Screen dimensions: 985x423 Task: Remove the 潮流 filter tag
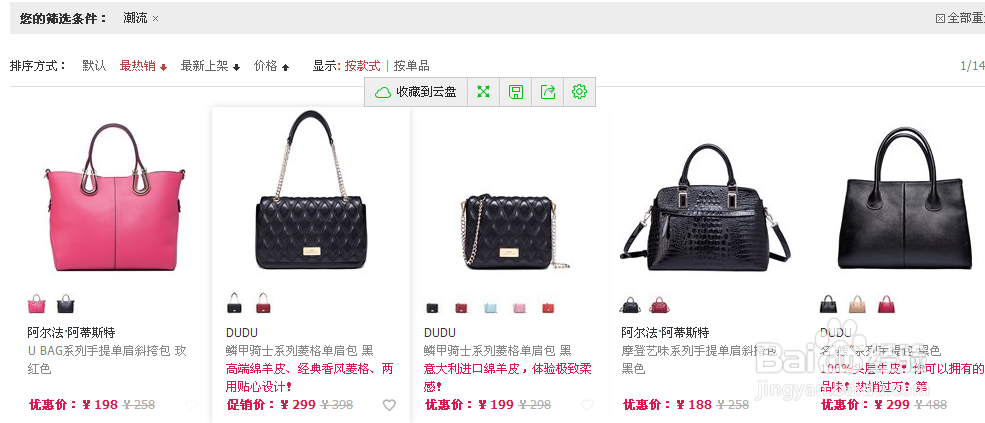tap(155, 19)
